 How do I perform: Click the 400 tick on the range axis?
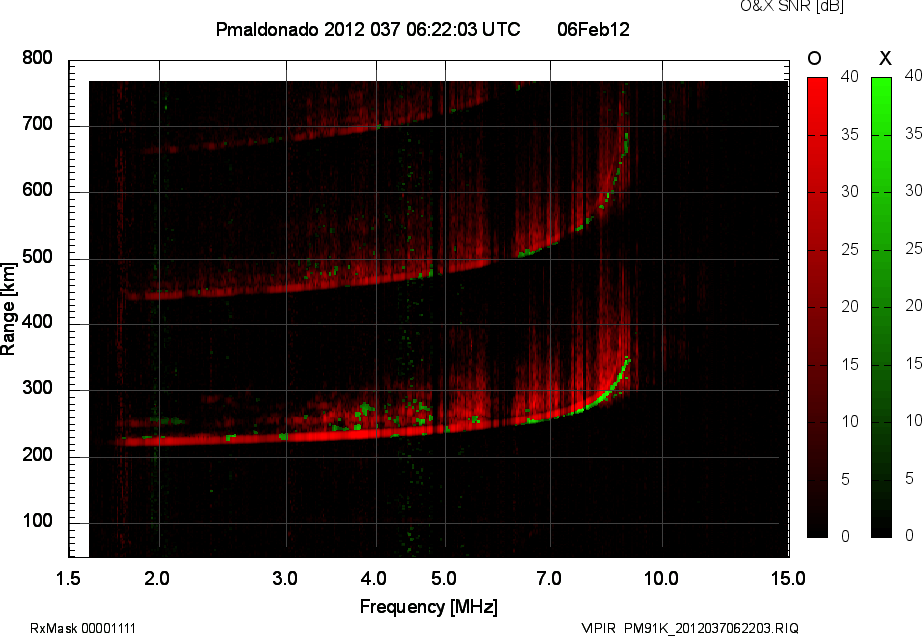coord(37,324)
